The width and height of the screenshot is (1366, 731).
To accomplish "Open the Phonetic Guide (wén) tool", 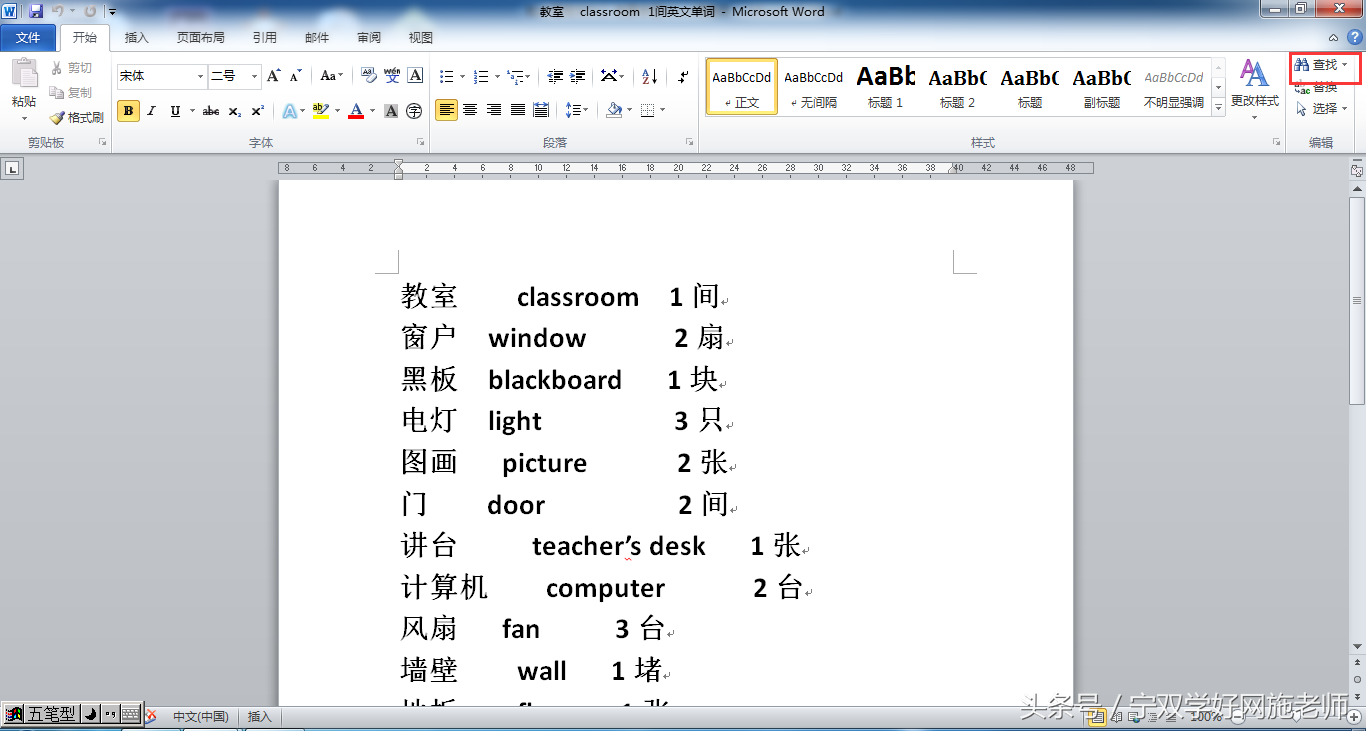I will (392, 76).
